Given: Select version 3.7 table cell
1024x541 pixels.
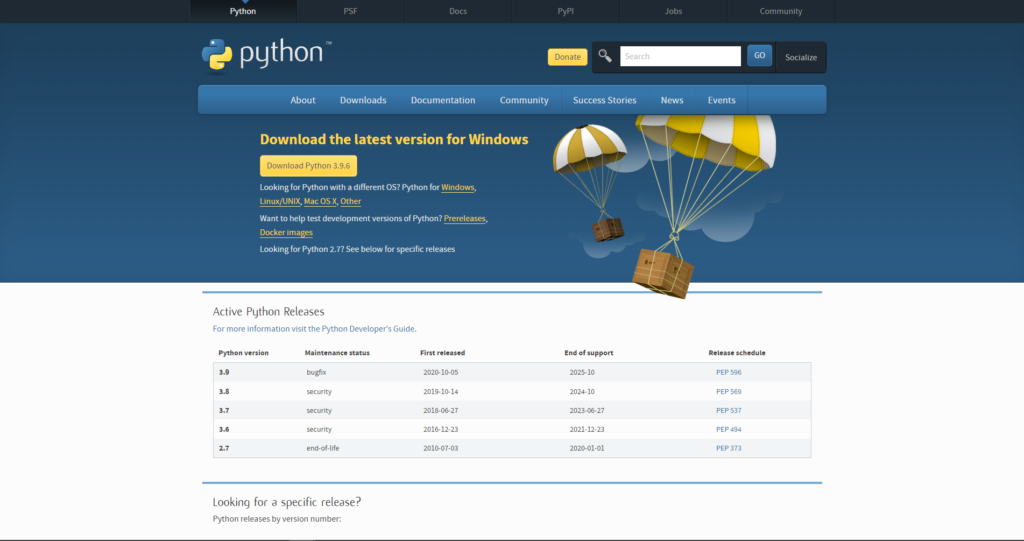Looking at the screenshot, I should click(x=224, y=411).
